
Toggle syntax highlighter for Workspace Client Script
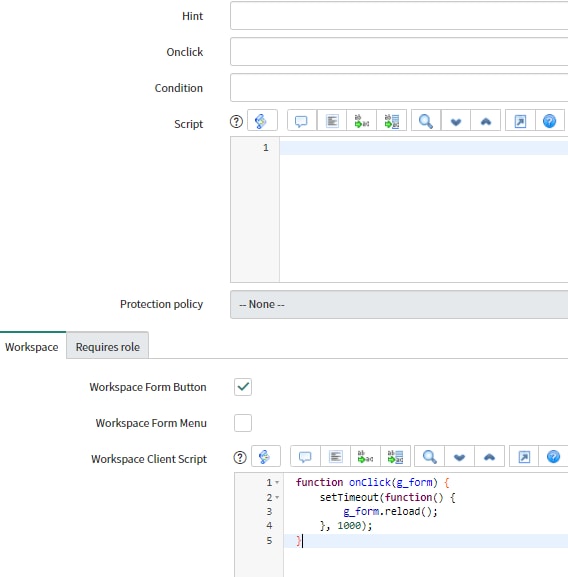[266, 457]
